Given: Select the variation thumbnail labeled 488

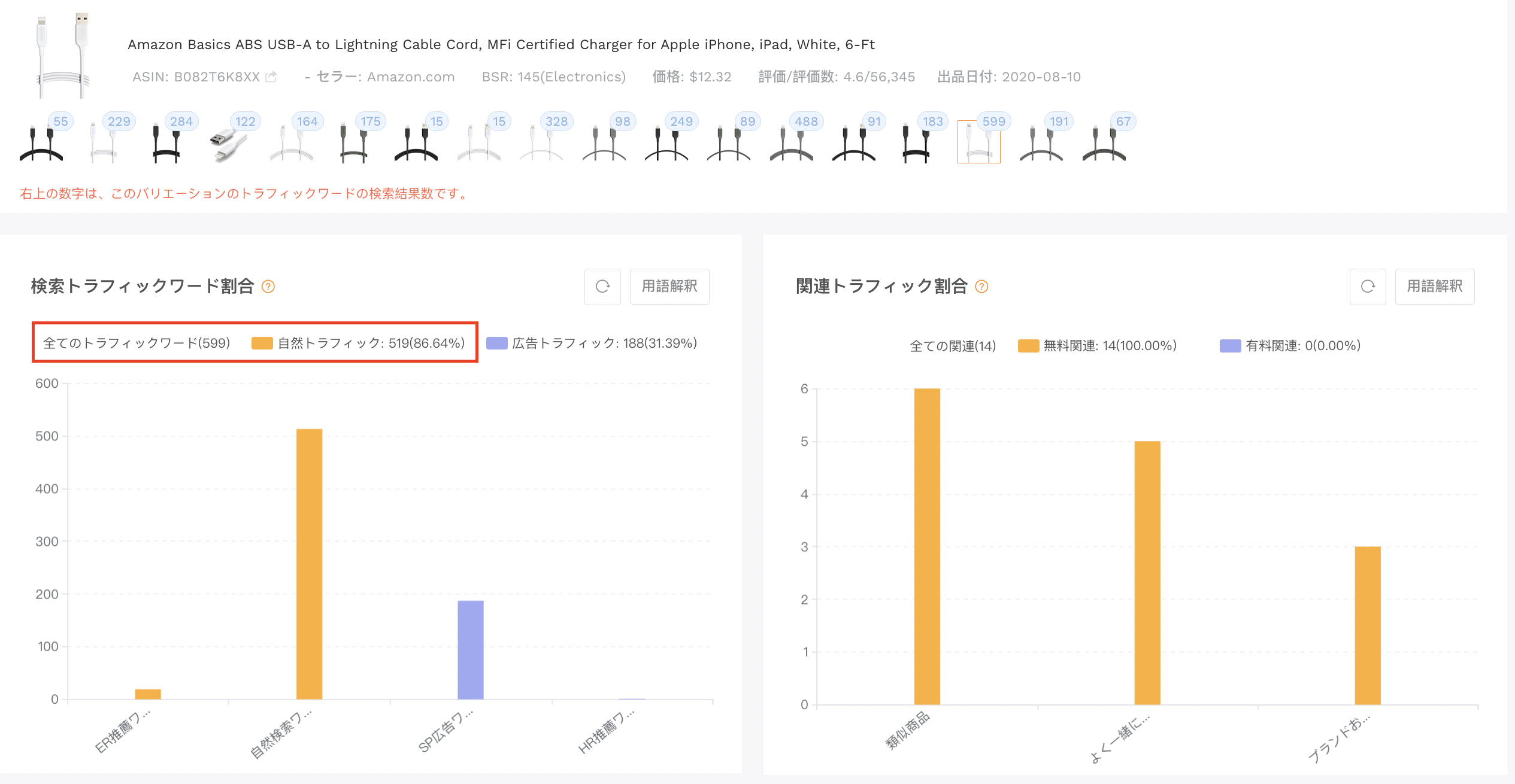Looking at the screenshot, I should (792, 142).
